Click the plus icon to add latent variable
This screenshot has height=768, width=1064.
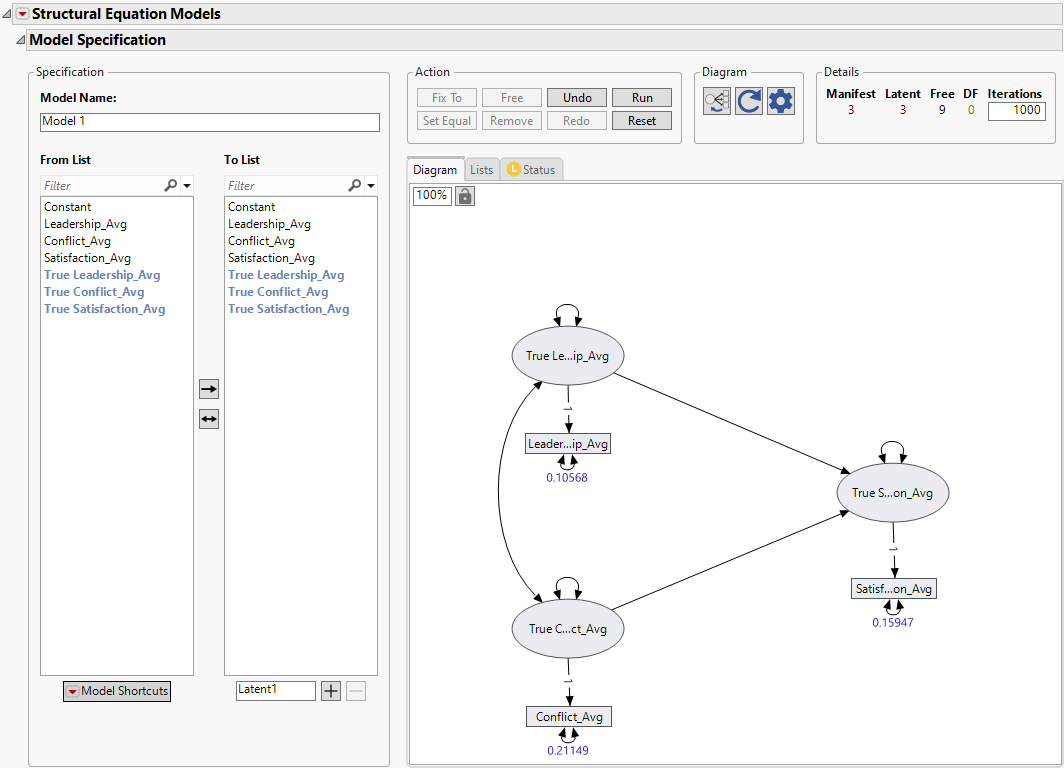click(331, 691)
